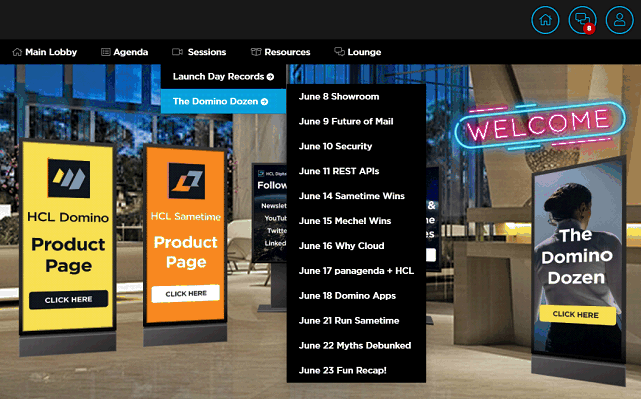Select June 17 panagenda + HCL
Image resolution: width=642 pixels, height=400 pixels.
pos(356,271)
